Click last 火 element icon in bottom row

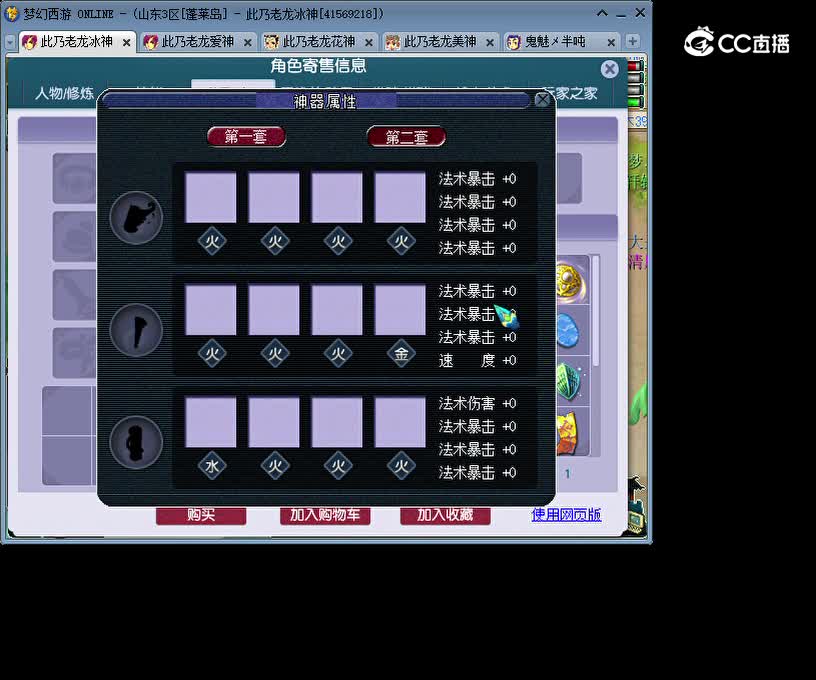coord(401,466)
